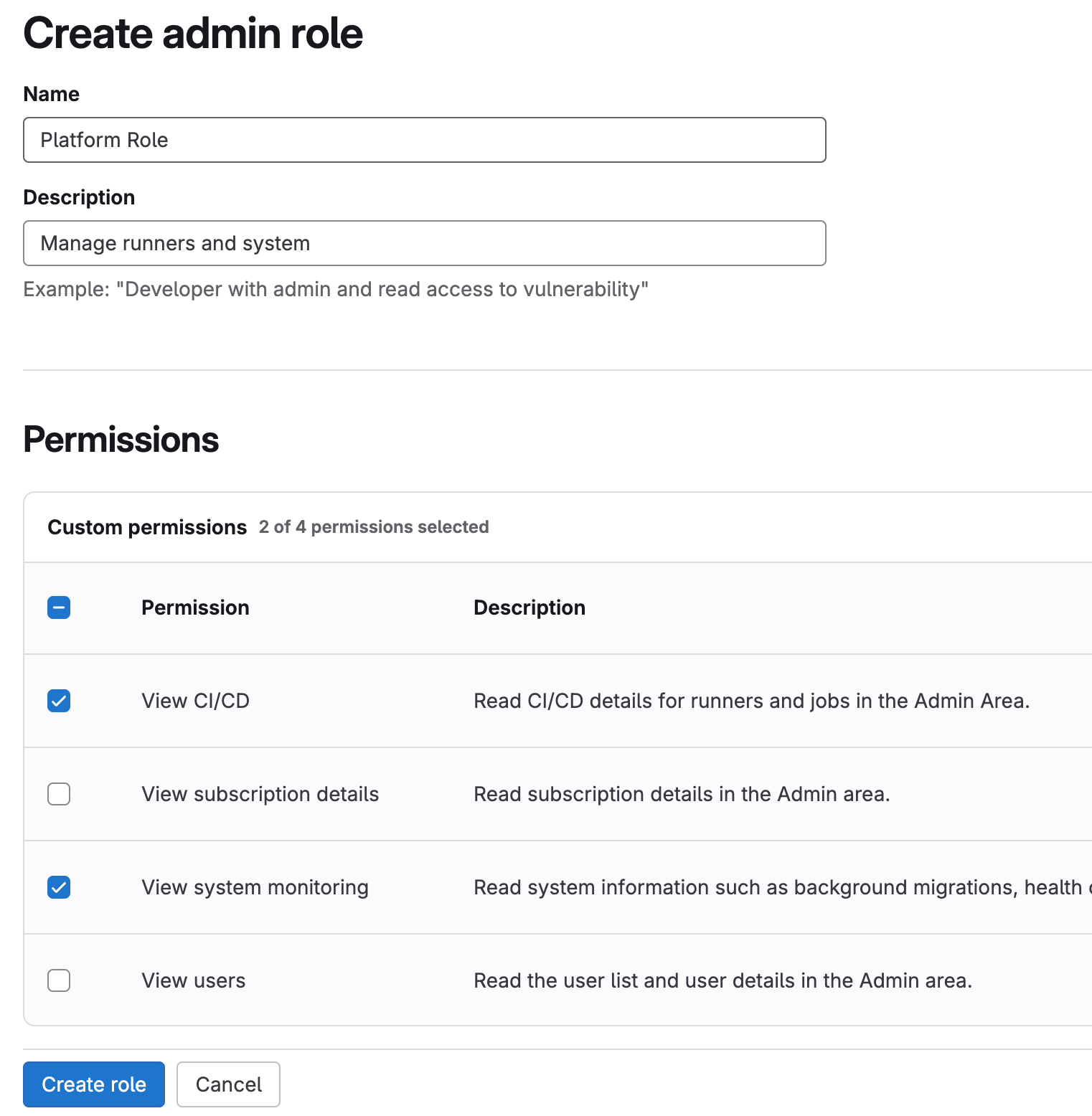The image size is (1092, 1116).
Task: Check the View users permission checkbox
Action: coord(59,980)
